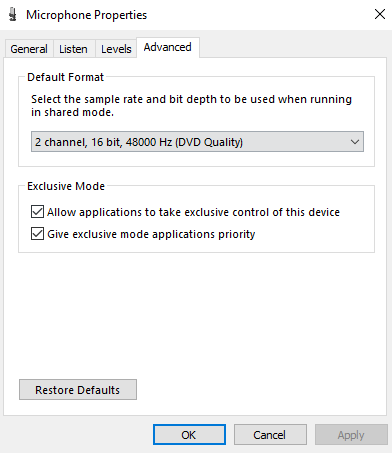Toggle Give exclusive mode applications priority checkbox

click(x=37, y=234)
